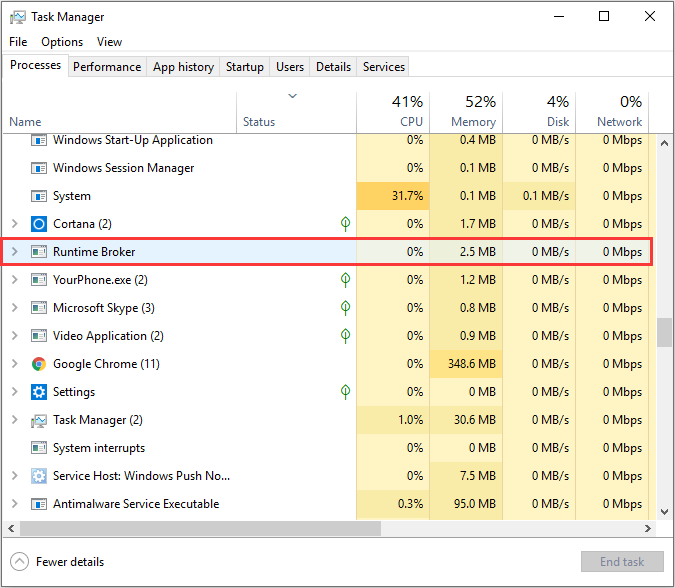
Task: Expand the YourPhone.exe (2) process group
Action: coord(15,280)
